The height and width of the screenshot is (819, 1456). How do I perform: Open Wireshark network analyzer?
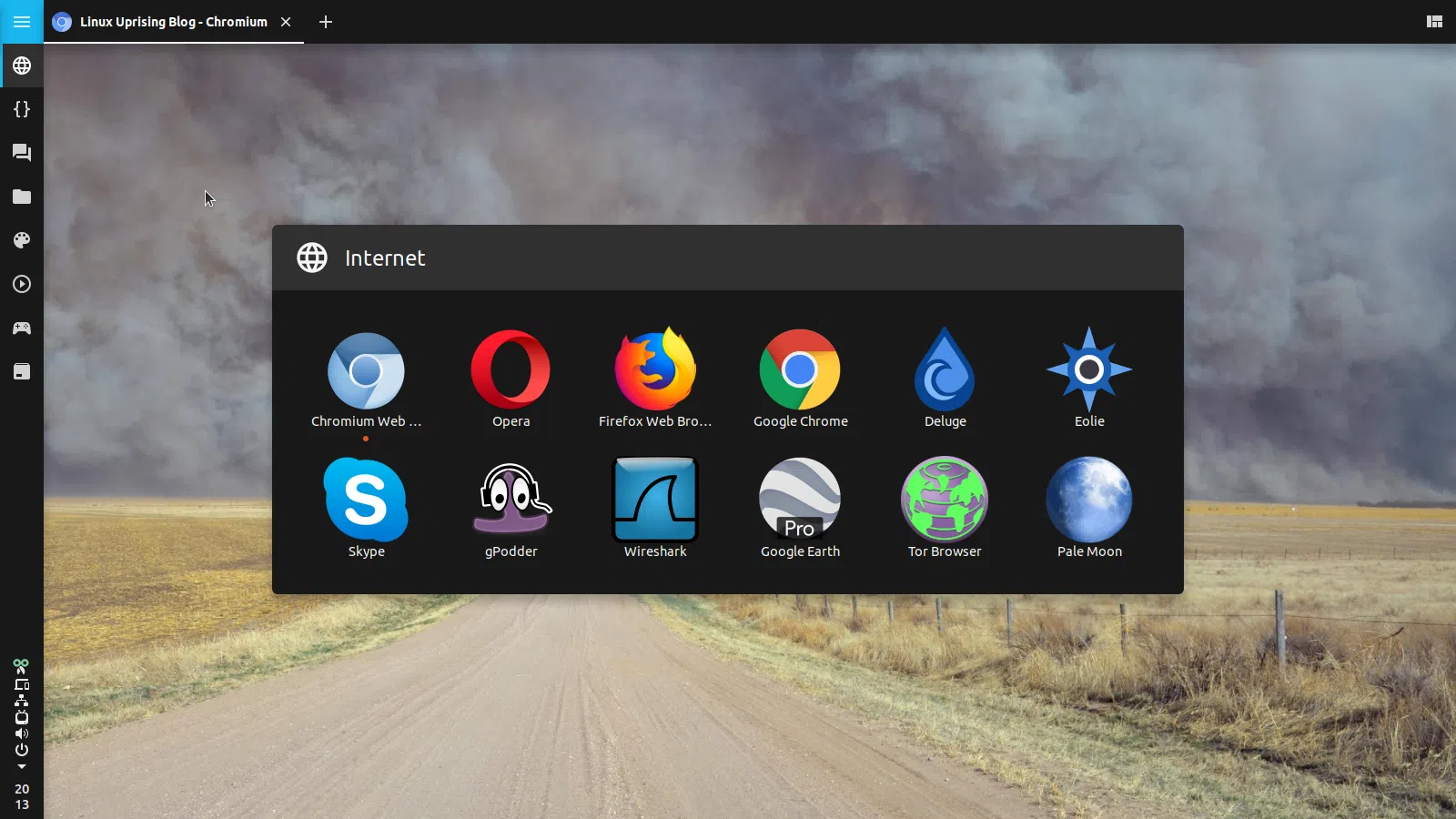tap(655, 500)
